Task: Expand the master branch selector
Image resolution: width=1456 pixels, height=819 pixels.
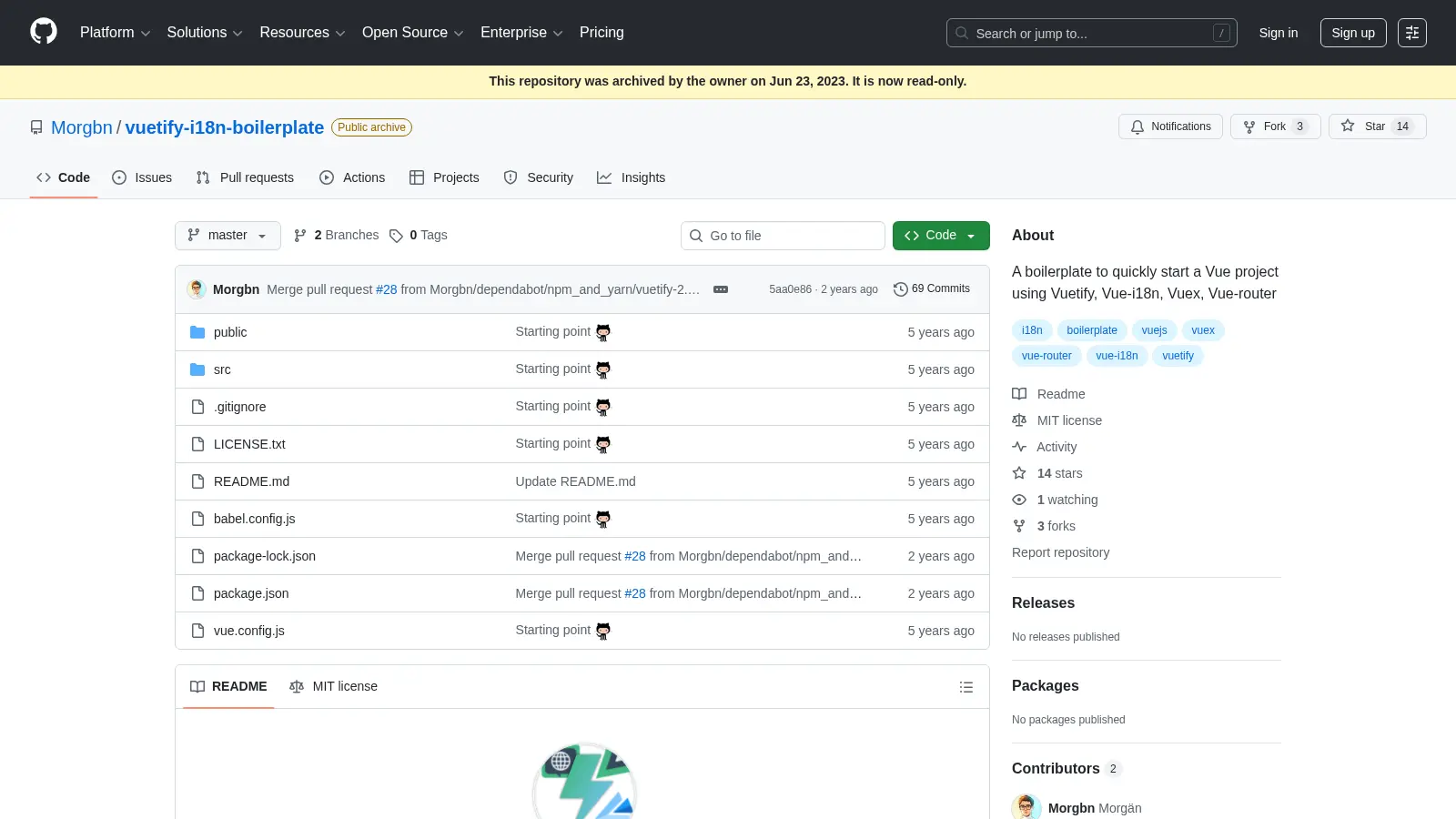Action: (x=227, y=236)
